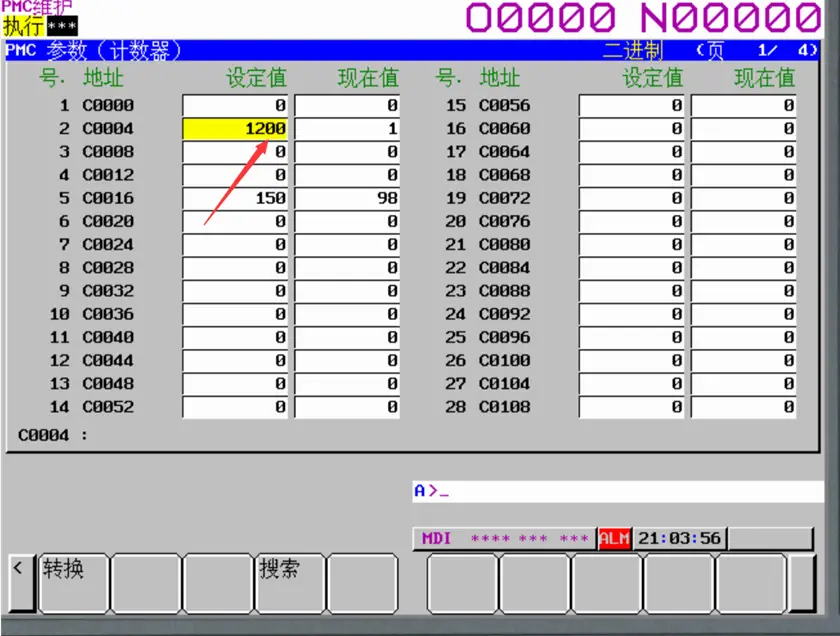Click the empty softkey right of 搜索
The height and width of the screenshot is (636, 840).
click(362, 582)
